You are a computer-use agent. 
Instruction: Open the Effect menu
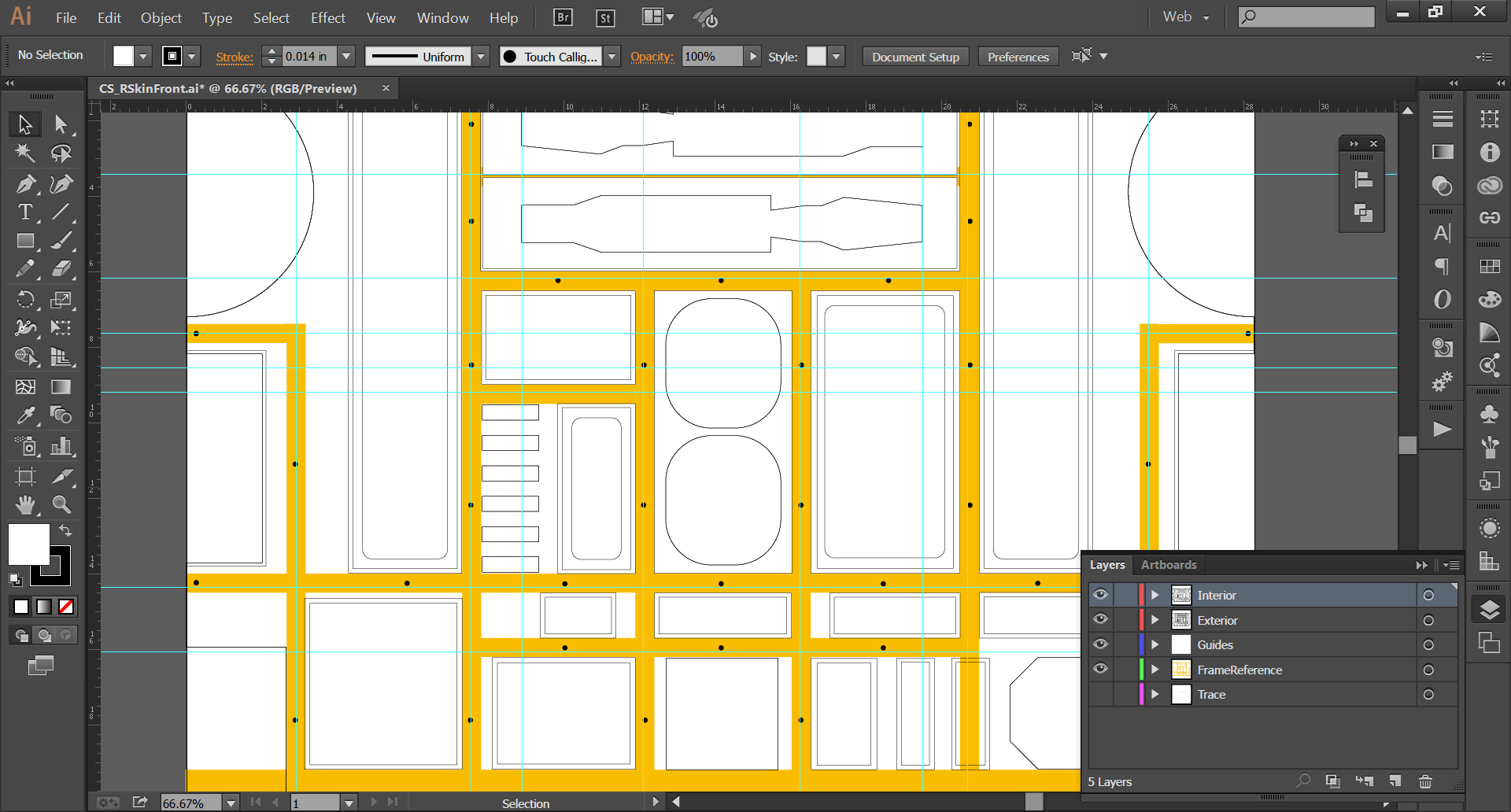tap(327, 17)
